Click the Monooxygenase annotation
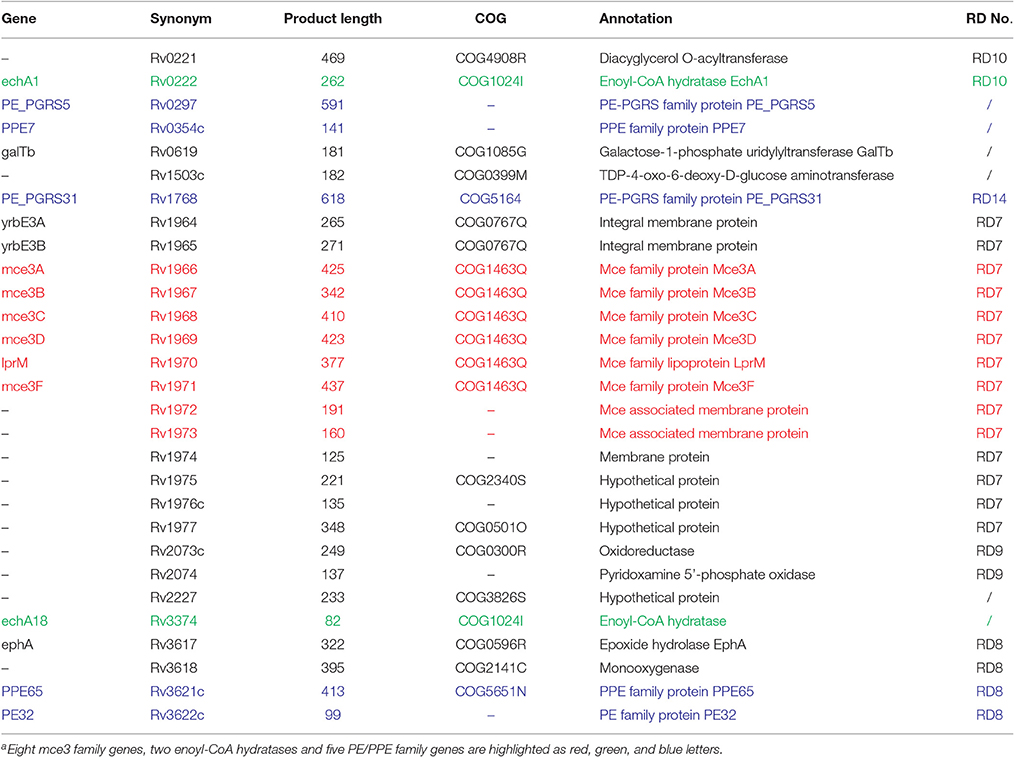The height and width of the screenshot is (757, 1014). (x=649, y=668)
